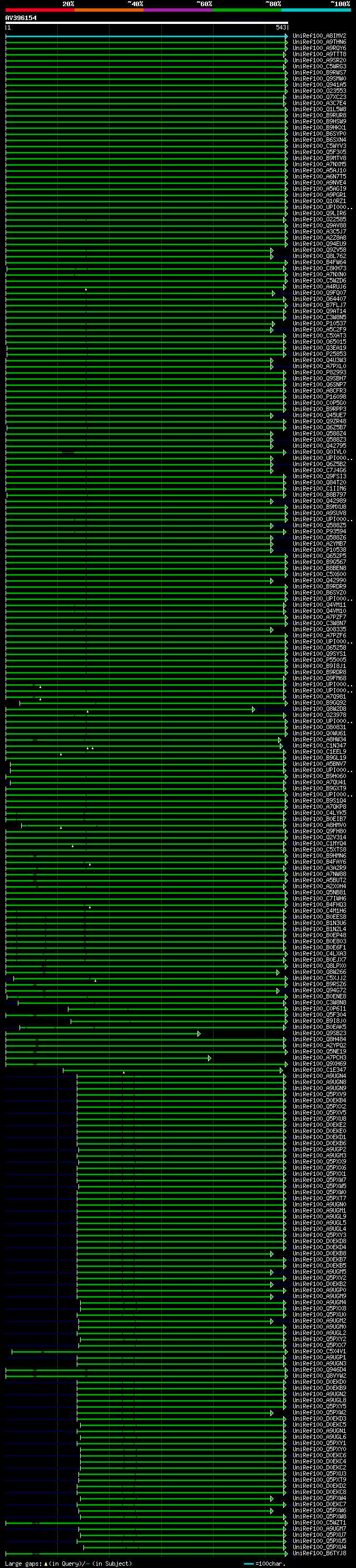Select the UniRef100_C3W8N8 label
356x1568 pixels.
(319, 1003)
